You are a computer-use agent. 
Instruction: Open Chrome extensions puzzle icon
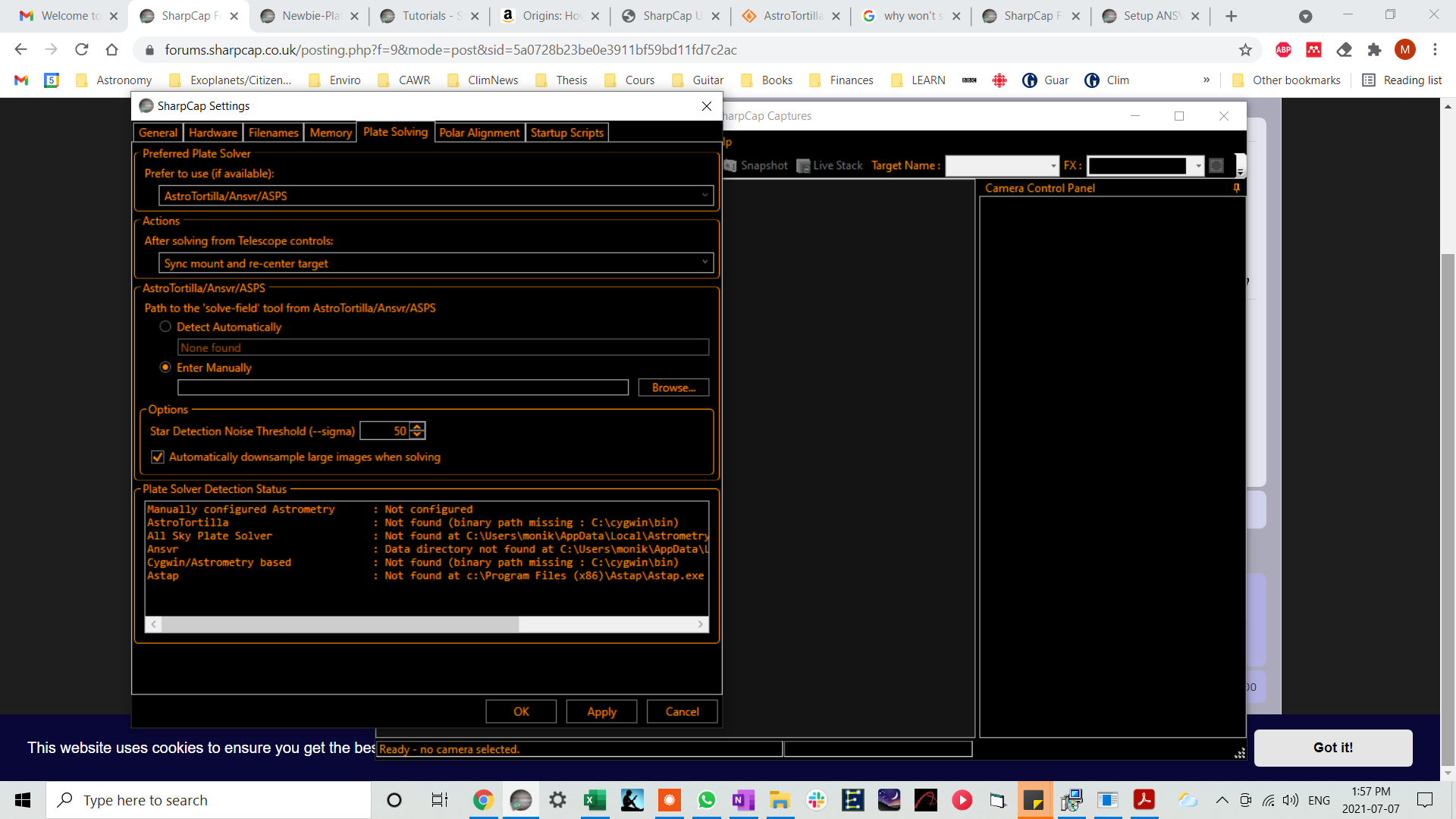coord(1374,50)
